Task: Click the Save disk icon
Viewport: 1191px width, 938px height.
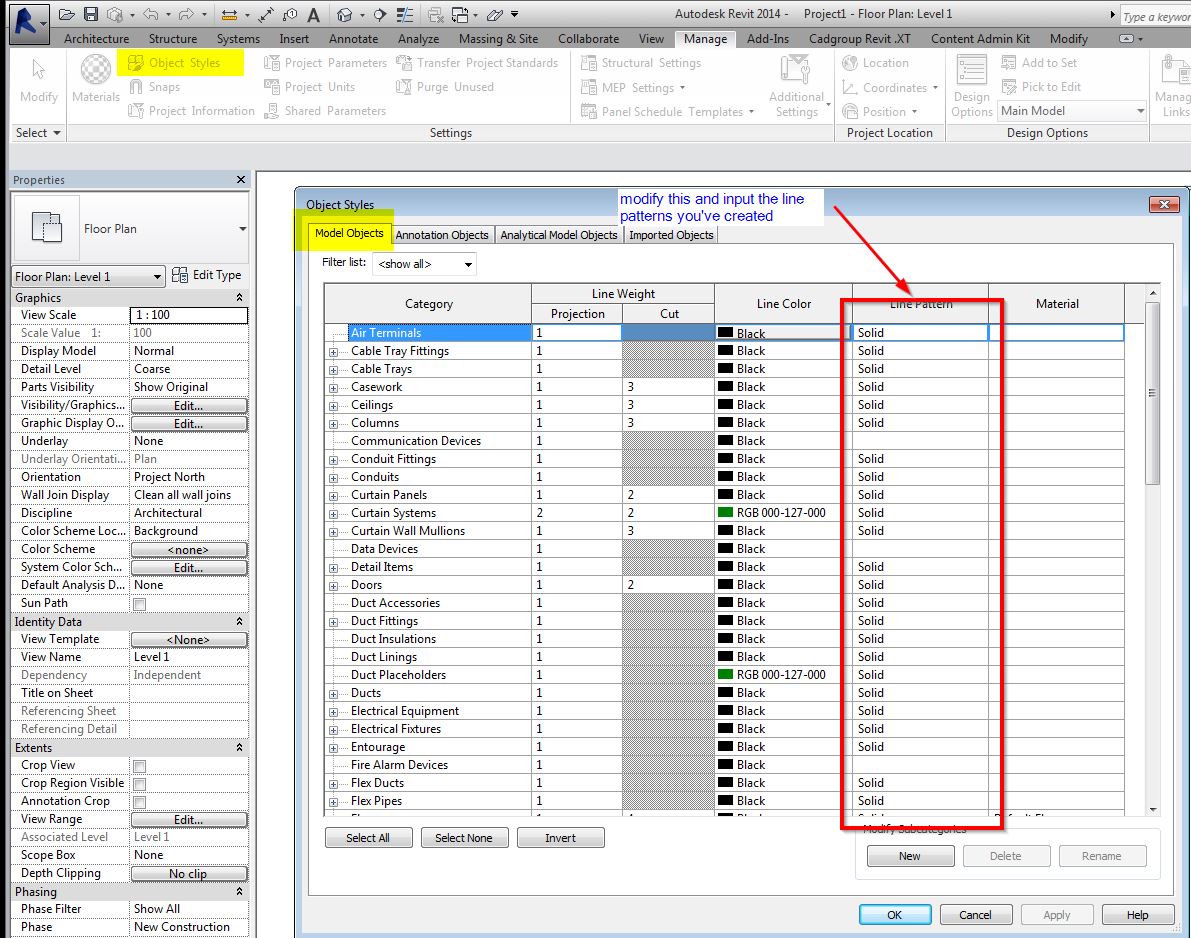Action: coord(91,14)
